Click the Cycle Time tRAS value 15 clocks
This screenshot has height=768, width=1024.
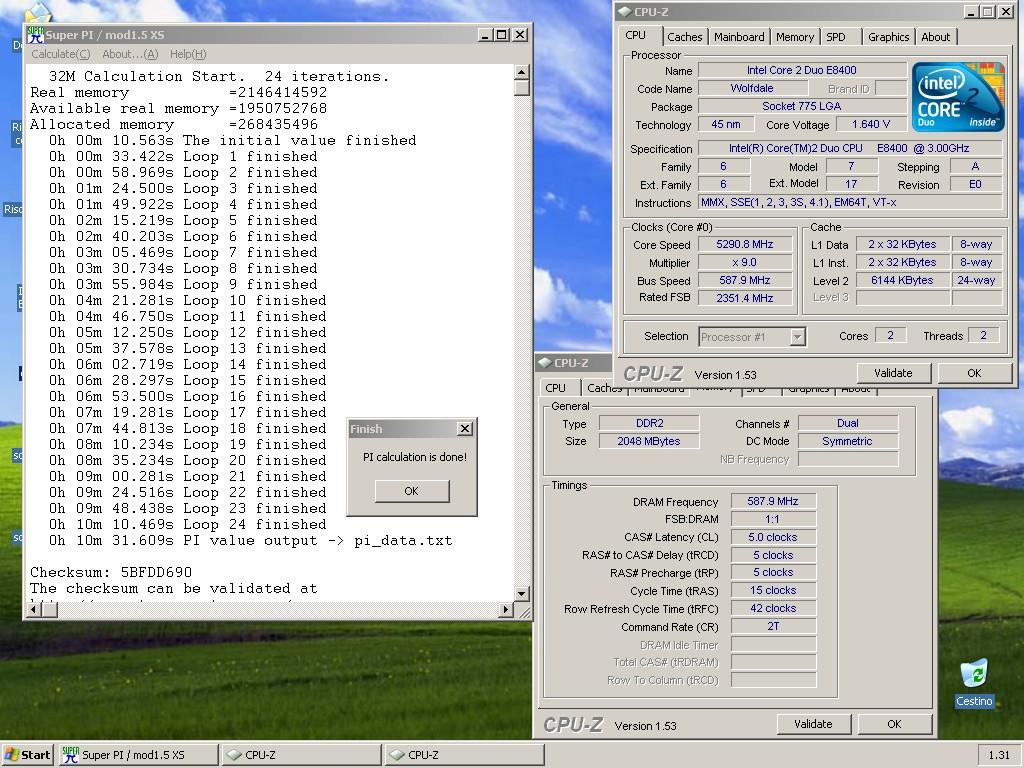[x=773, y=590]
